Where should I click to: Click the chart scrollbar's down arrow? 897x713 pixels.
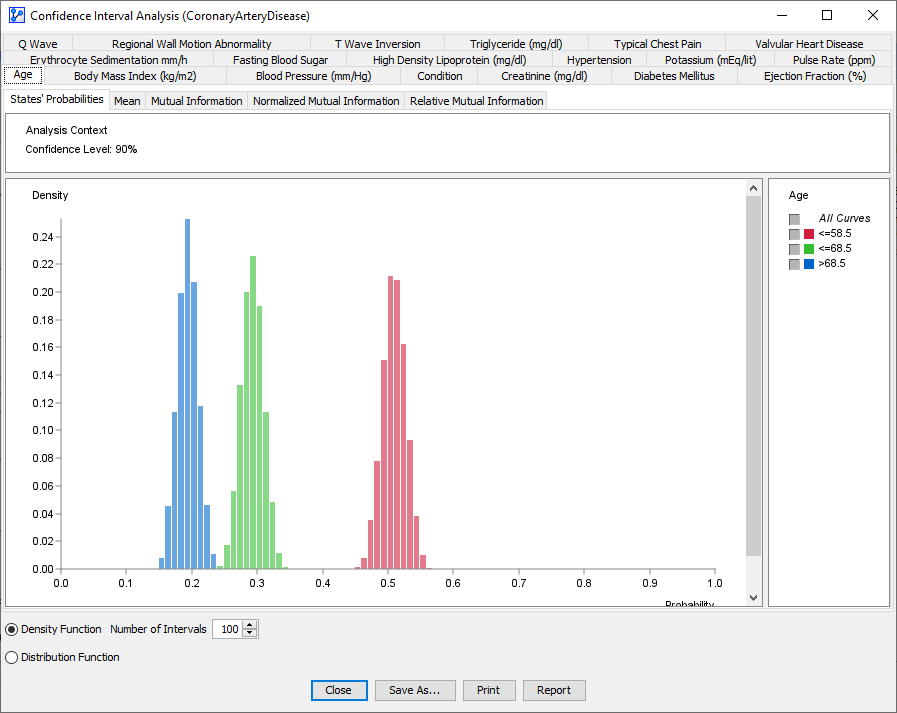point(754,597)
